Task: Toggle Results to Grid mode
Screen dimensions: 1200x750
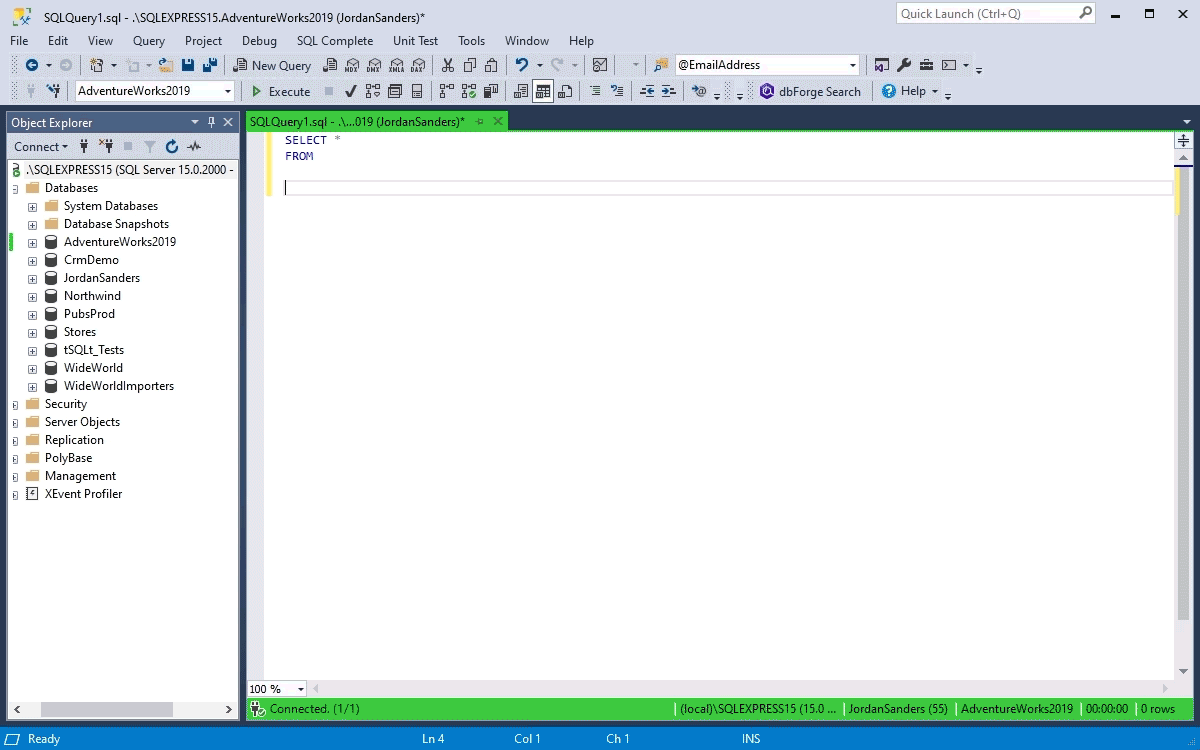Action: point(543,91)
